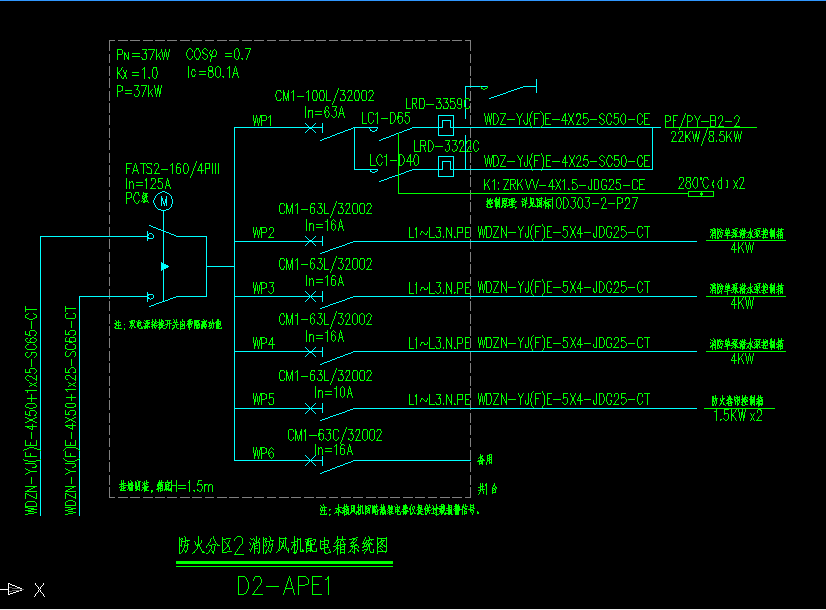Viewport: 826px width, 610px height.
Task: Pick the 280°C fire damper symbol
Action: coord(701,194)
